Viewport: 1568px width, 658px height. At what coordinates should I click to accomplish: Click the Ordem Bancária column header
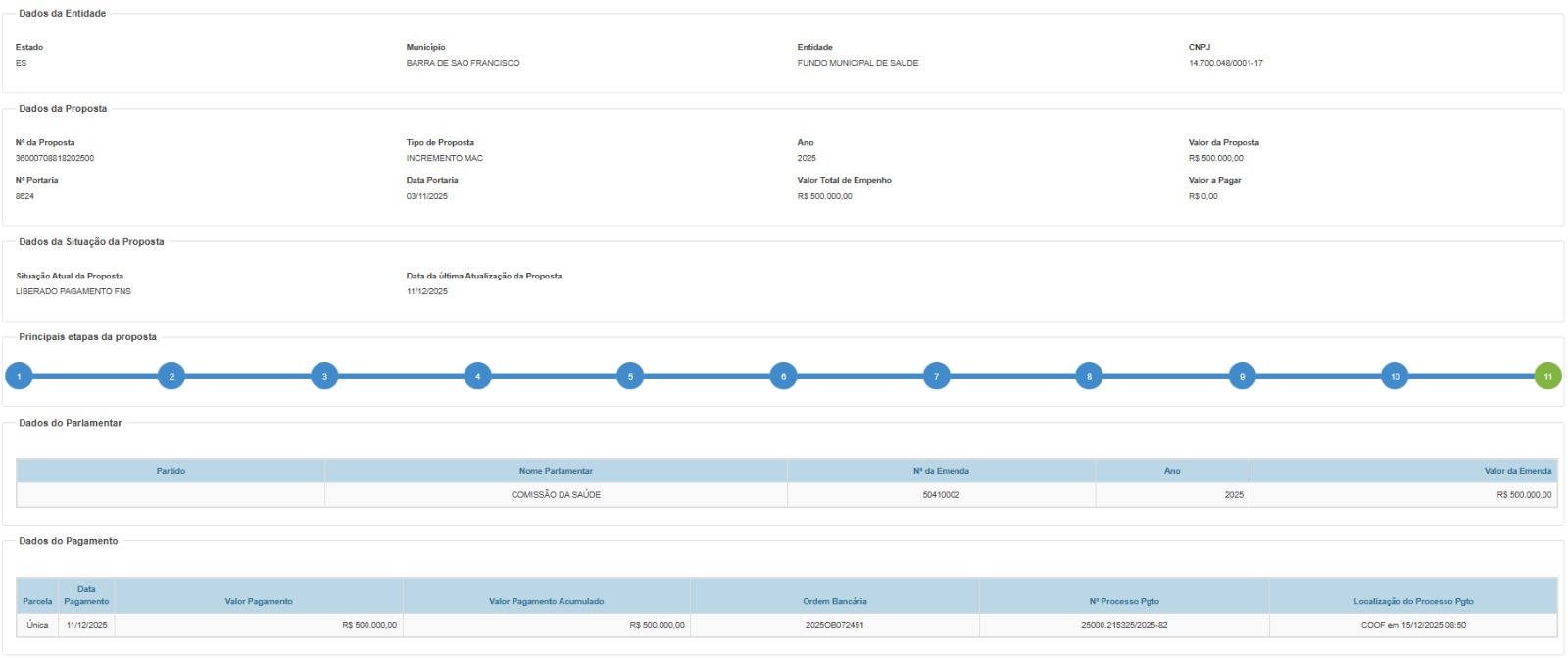834,601
